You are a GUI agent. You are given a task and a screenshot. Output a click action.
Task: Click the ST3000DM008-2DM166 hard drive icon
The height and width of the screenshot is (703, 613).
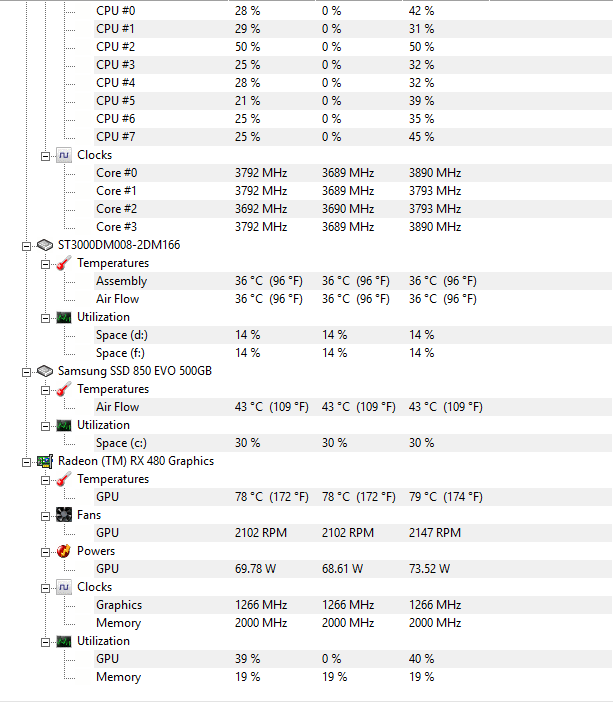45,245
